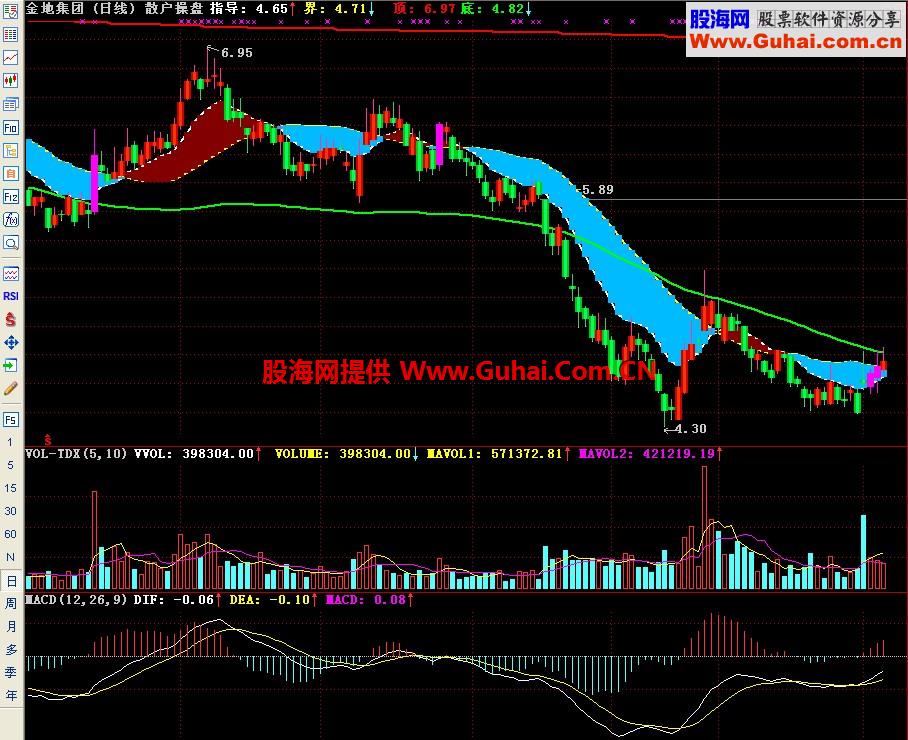This screenshot has width=908, height=740.
Task: Switch to 15-minute period
Action: (x=10, y=488)
